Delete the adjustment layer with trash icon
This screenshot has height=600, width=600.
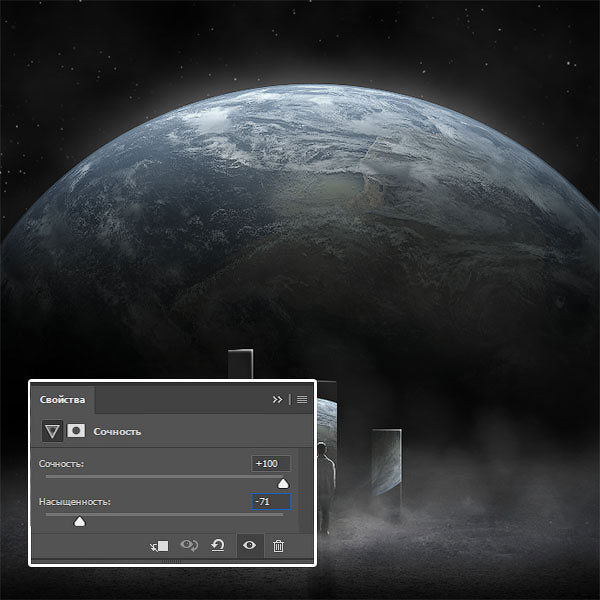(279, 546)
